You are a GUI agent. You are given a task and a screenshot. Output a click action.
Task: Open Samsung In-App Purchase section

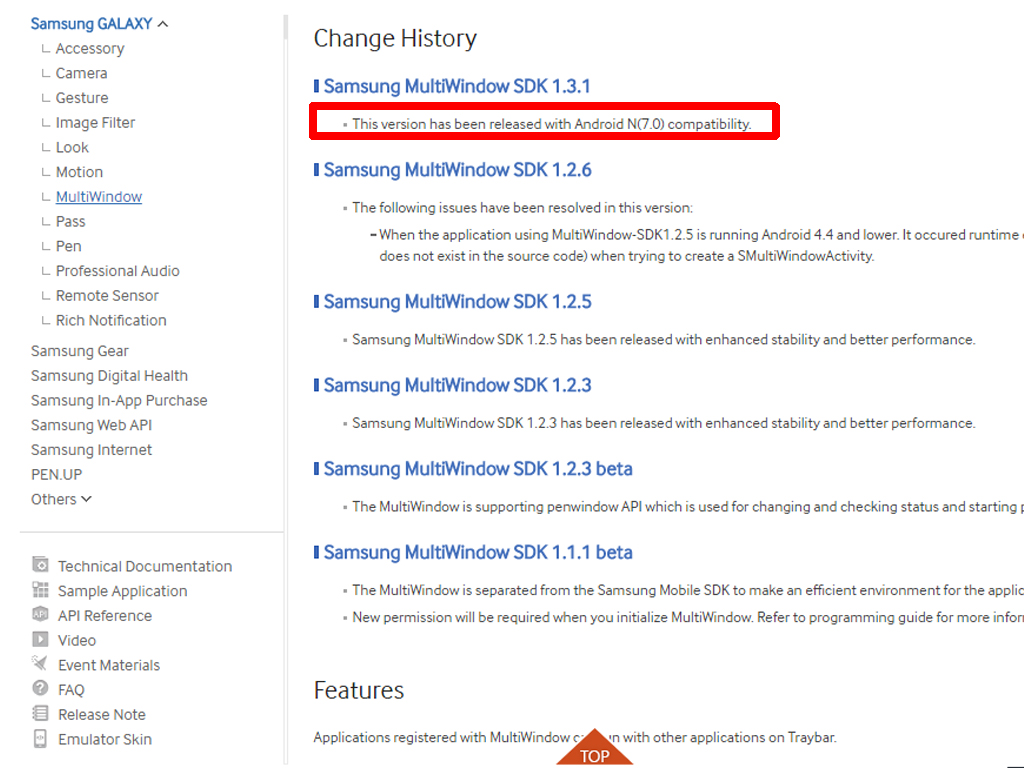[119, 400]
